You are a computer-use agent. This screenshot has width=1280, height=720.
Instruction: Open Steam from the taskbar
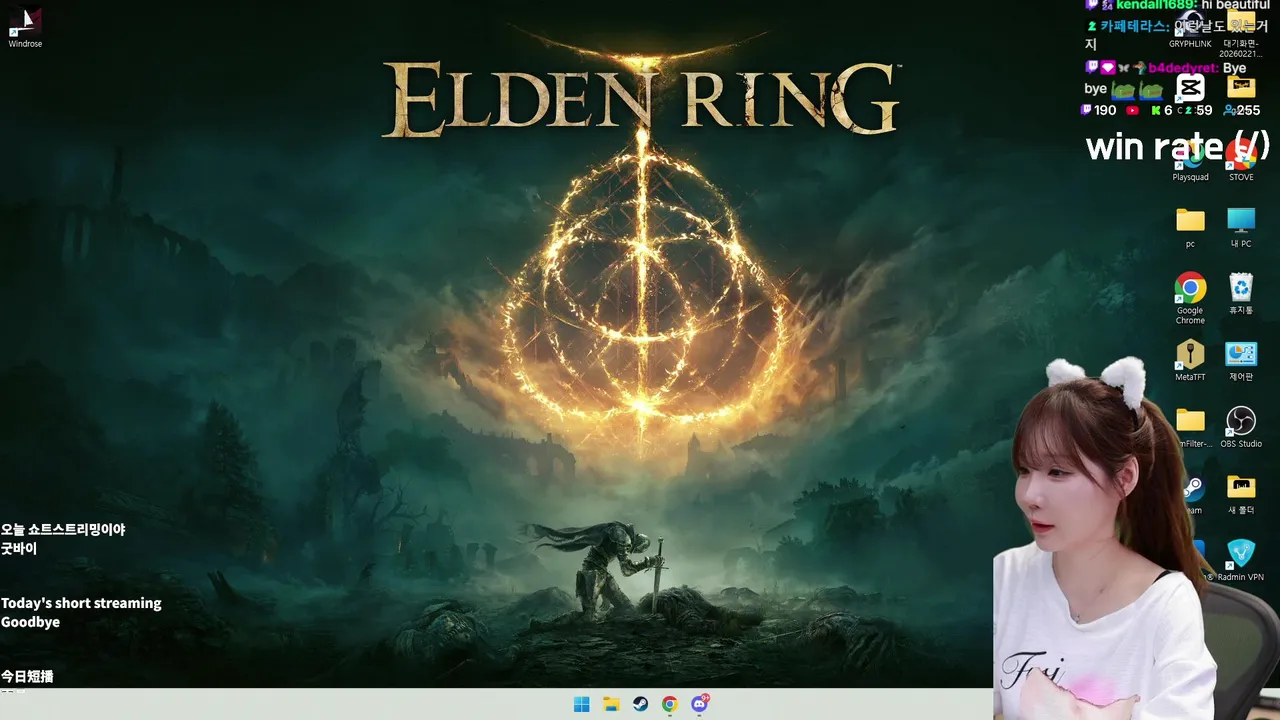coord(640,704)
